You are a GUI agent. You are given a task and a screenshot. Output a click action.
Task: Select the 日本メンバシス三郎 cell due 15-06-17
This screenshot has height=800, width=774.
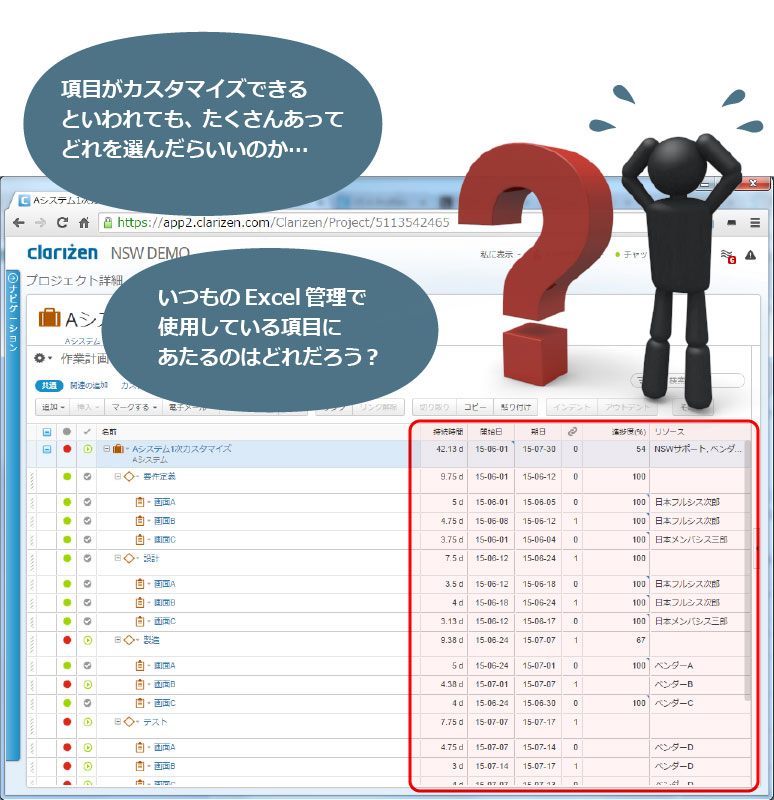coord(699,621)
